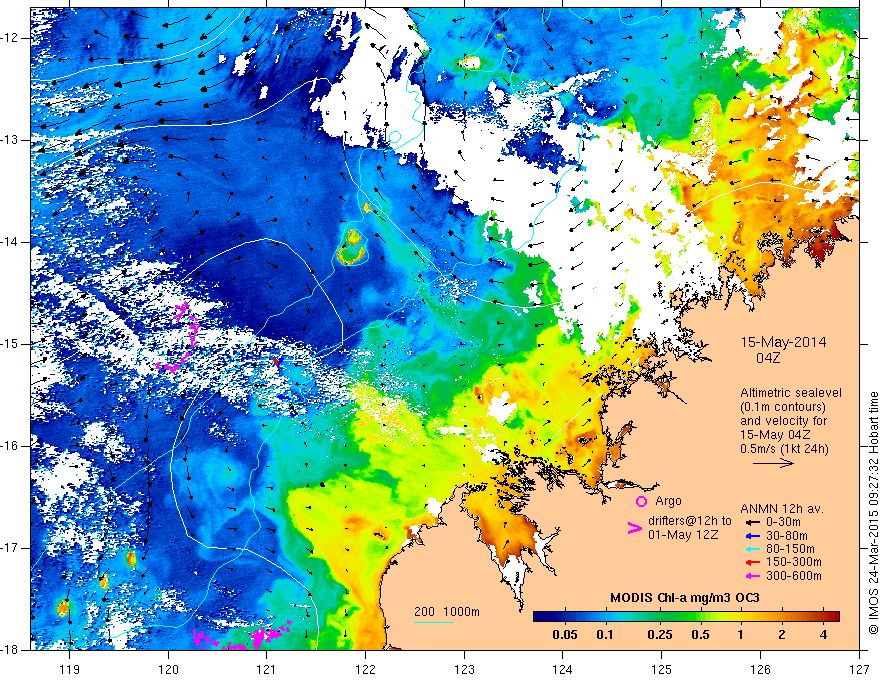Click the 'drifters@12h to' legend text
880x680 pixels.
[690, 521]
